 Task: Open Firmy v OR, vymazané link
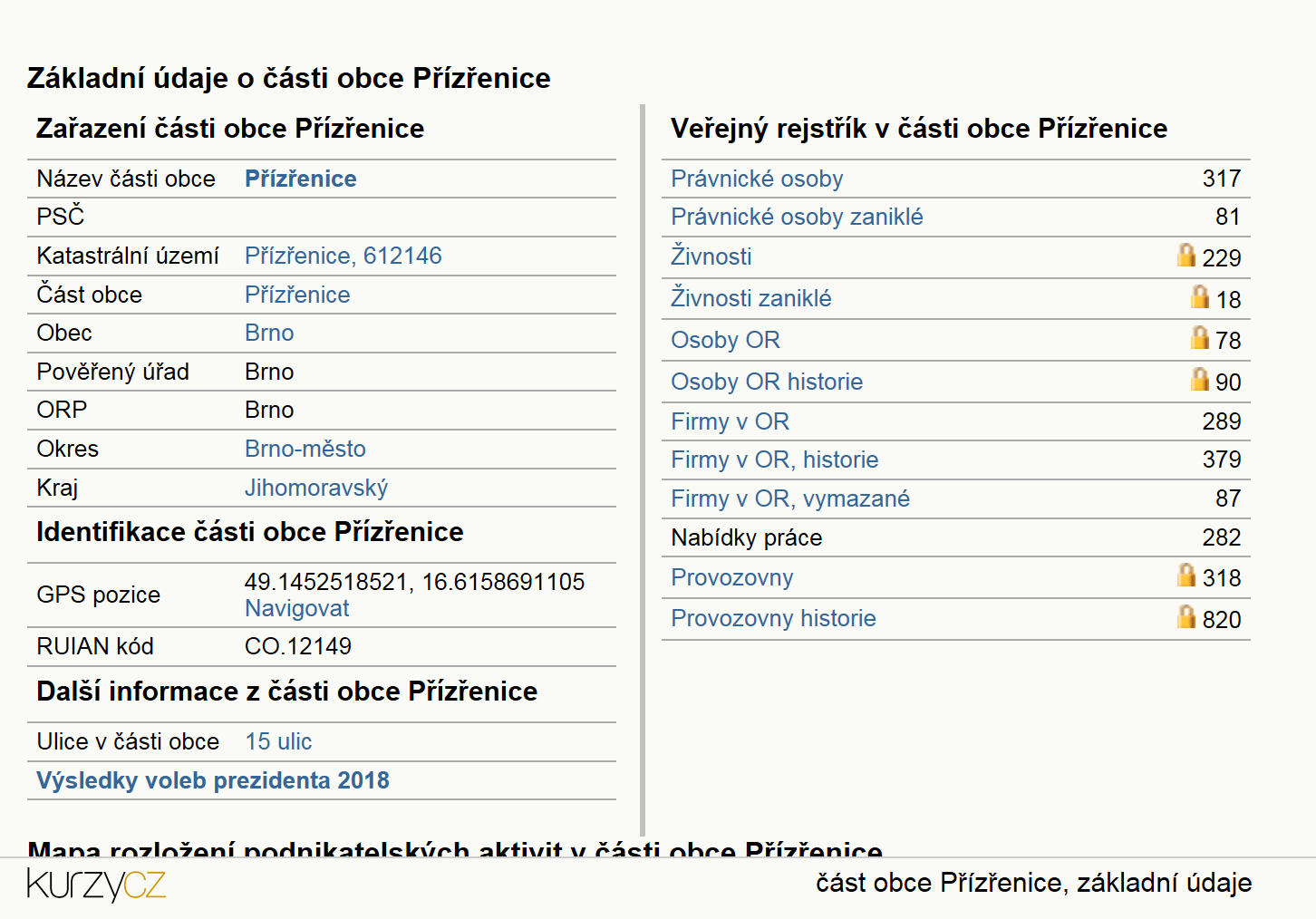coord(790,498)
